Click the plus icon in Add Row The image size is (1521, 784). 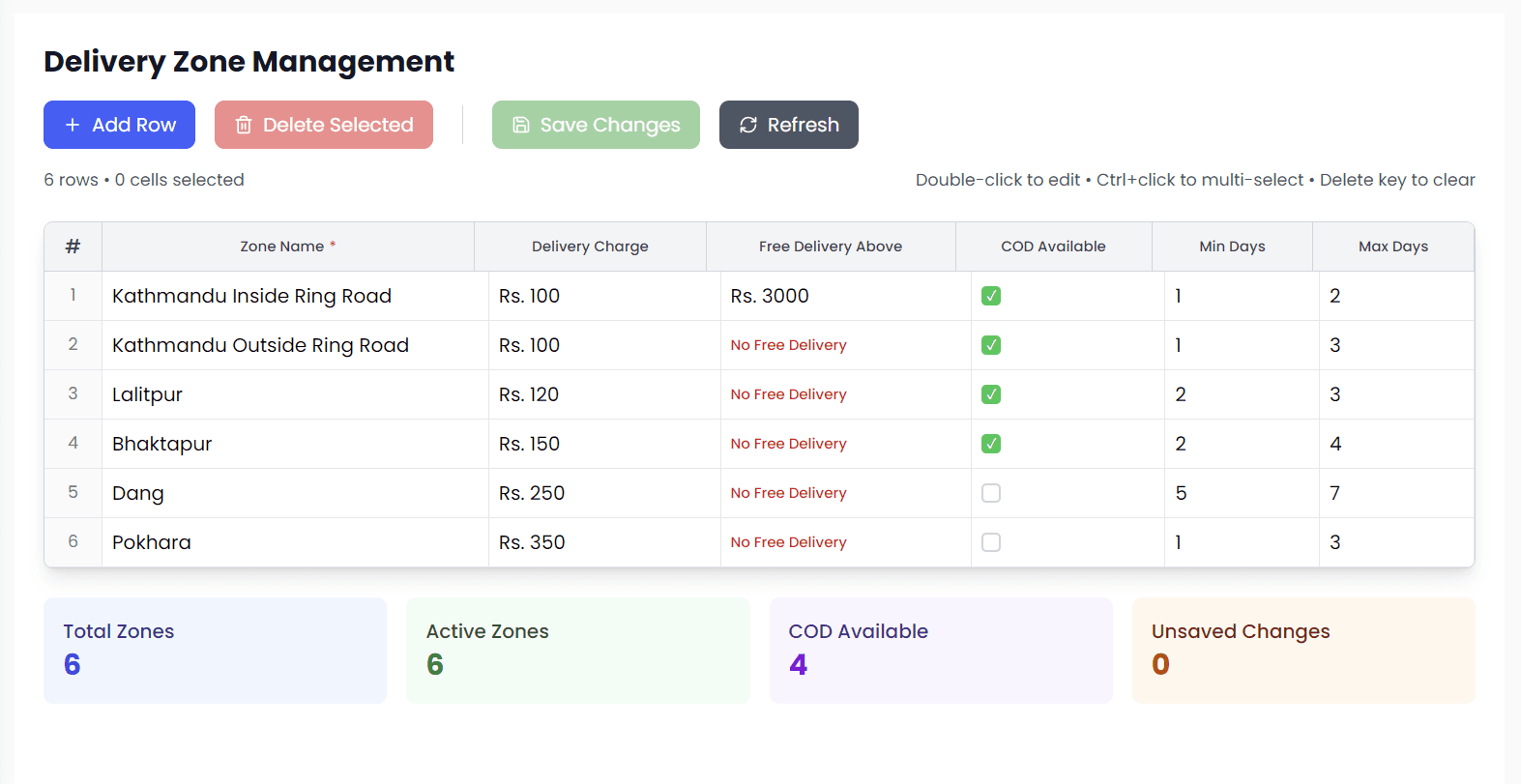73,125
